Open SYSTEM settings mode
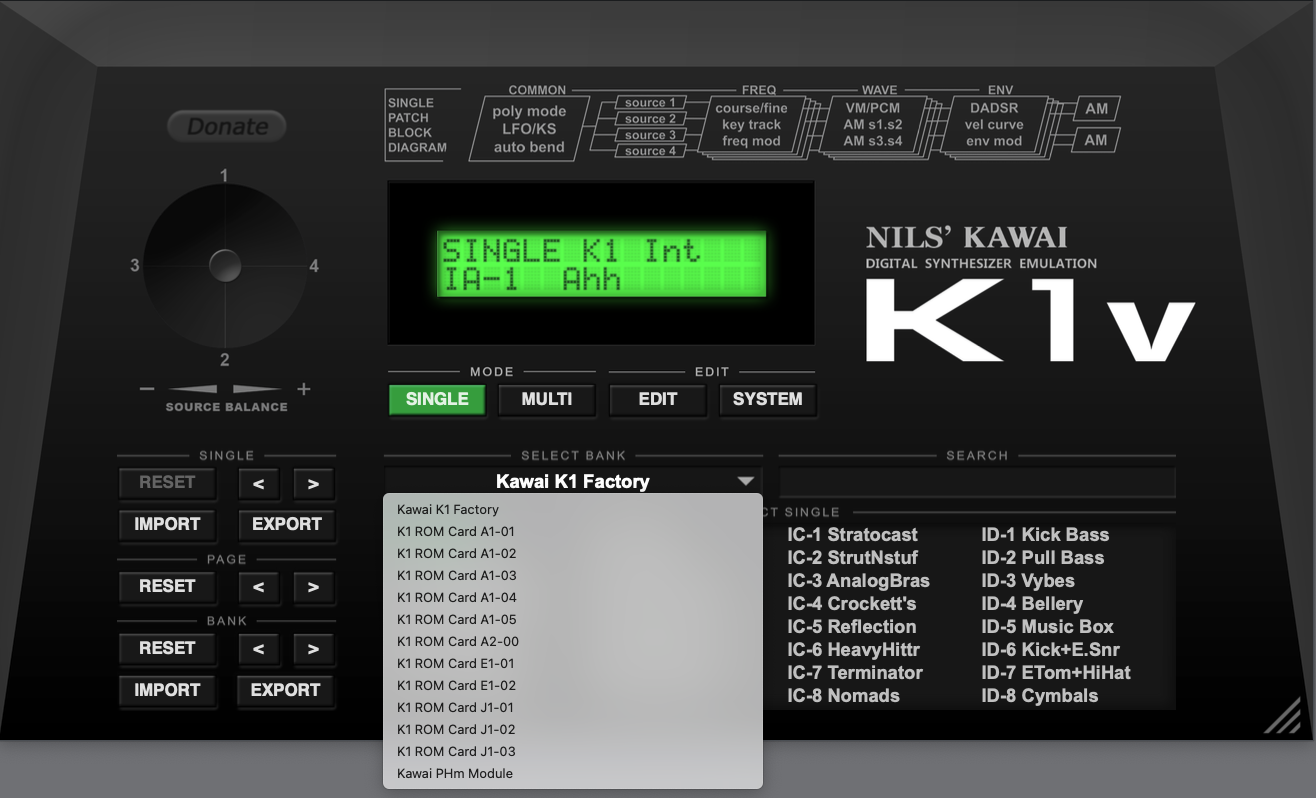This screenshot has height=798, width=1316. point(768,399)
